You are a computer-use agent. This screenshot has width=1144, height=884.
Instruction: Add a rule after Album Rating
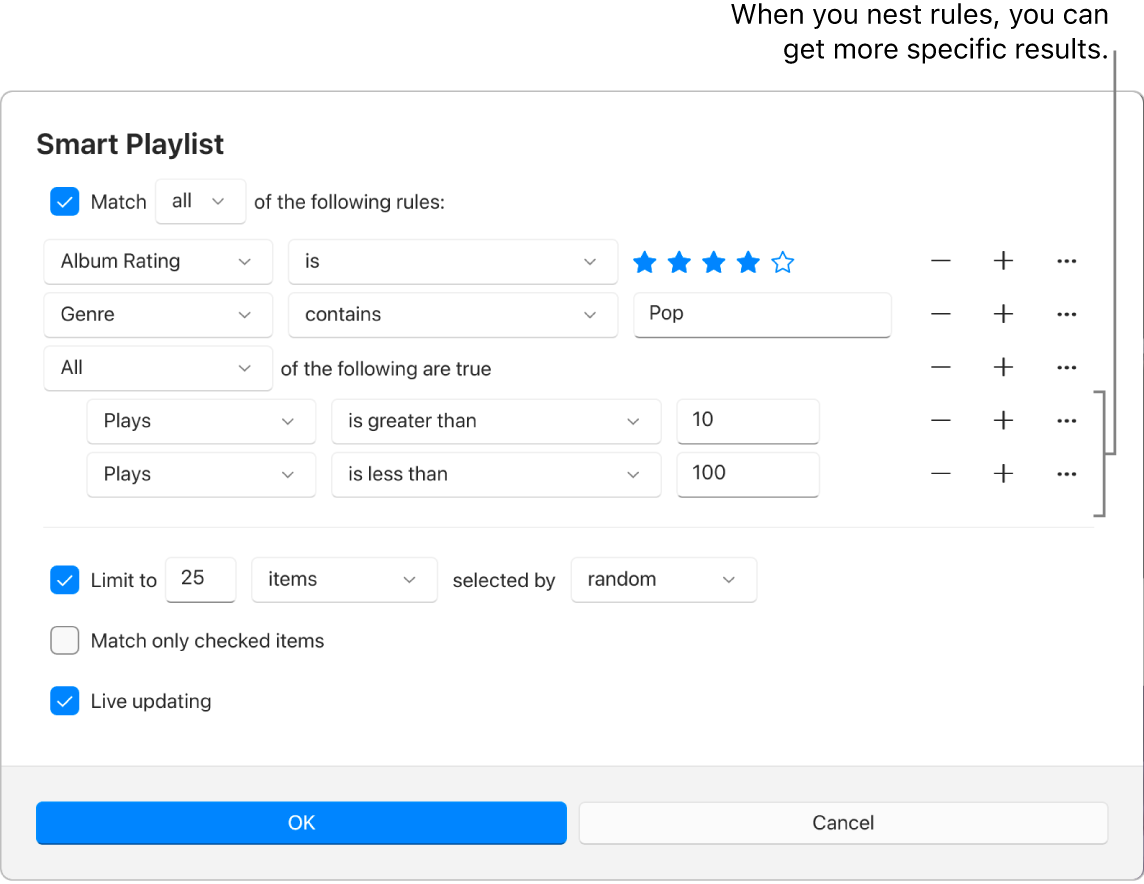click(1003, 261)
